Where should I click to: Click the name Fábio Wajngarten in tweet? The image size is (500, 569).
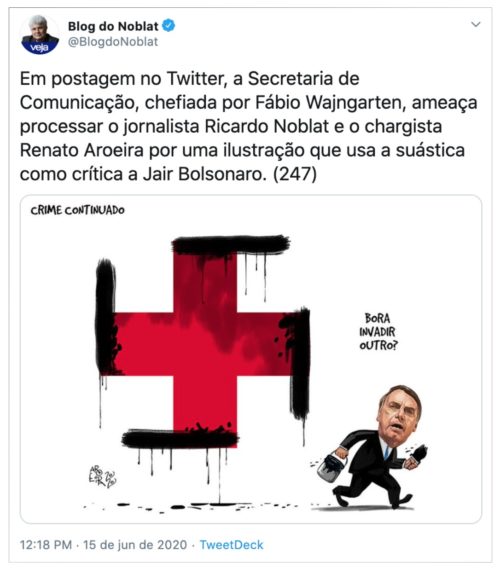click(x=330, y=103)
